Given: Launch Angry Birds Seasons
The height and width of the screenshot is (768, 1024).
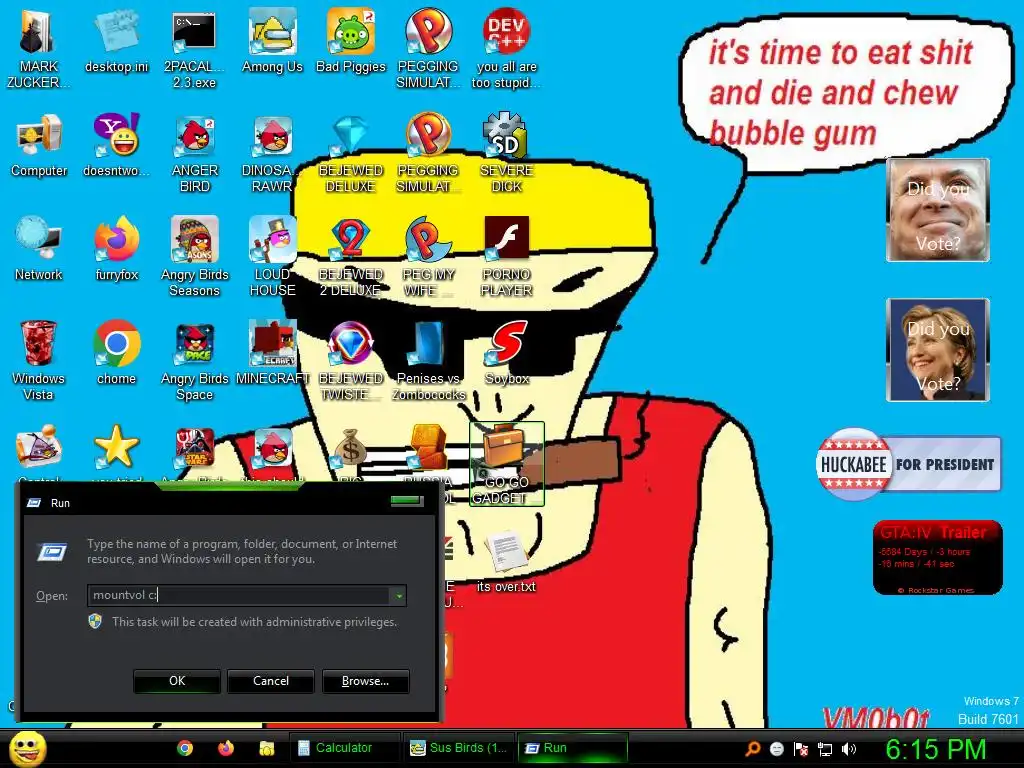Looking at the screenshot, I should (195, 257).
